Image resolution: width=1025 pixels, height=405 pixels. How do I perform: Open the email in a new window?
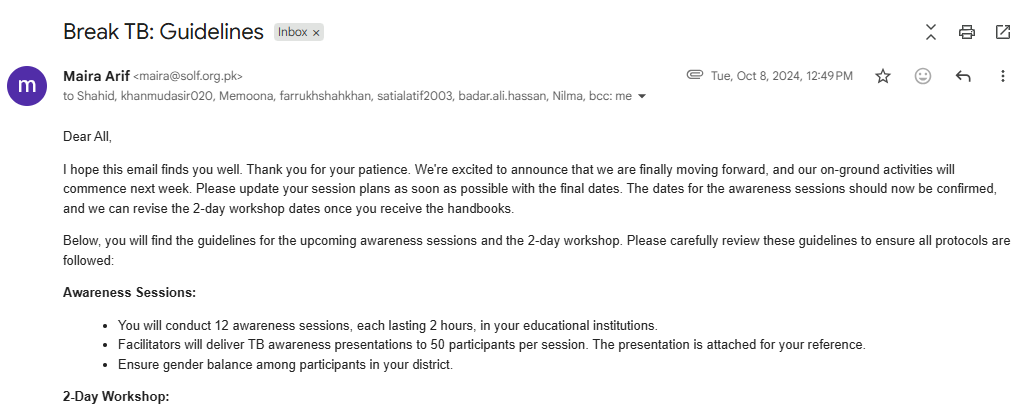click(x=1003, y=32)
